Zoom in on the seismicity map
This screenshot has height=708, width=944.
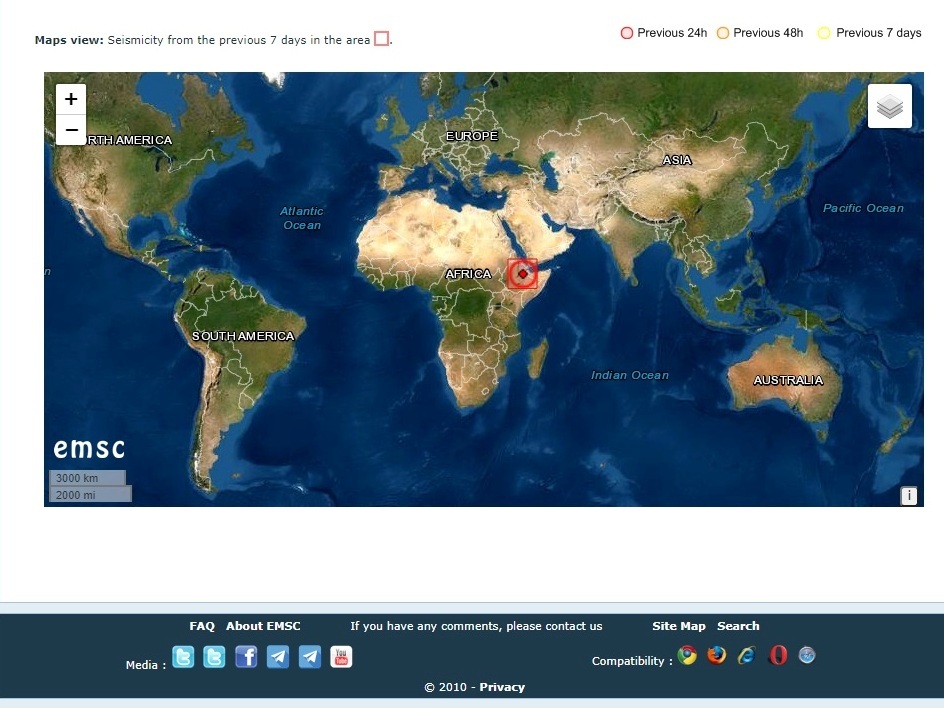[x=71, y=99]
